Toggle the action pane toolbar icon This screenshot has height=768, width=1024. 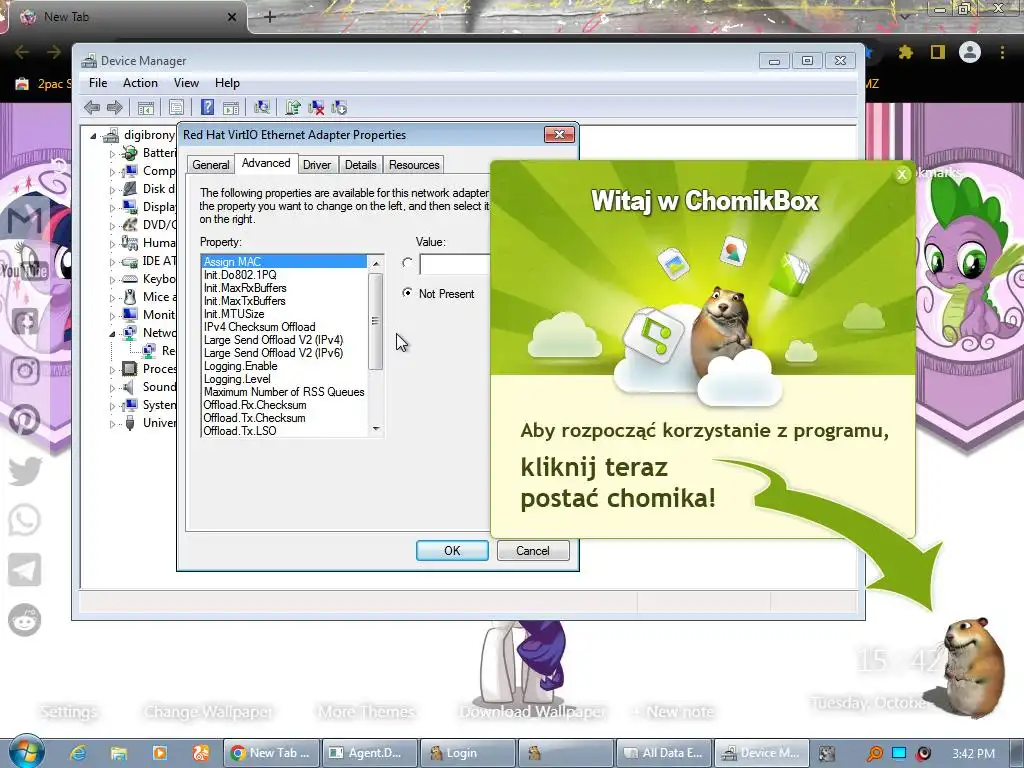click(231, 108)
